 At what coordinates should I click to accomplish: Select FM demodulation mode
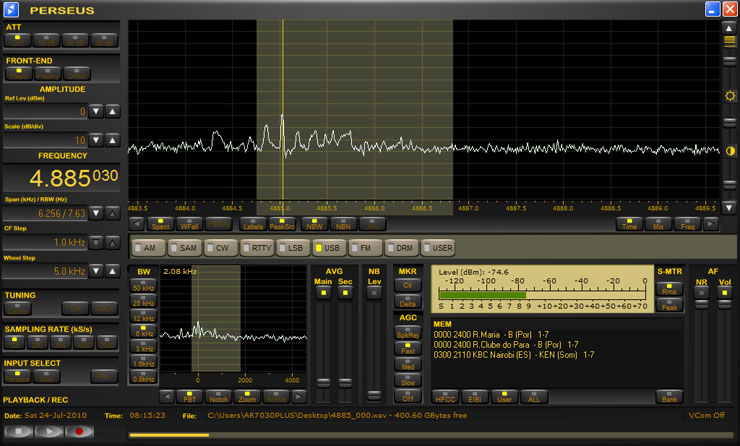tap(365, 248)
